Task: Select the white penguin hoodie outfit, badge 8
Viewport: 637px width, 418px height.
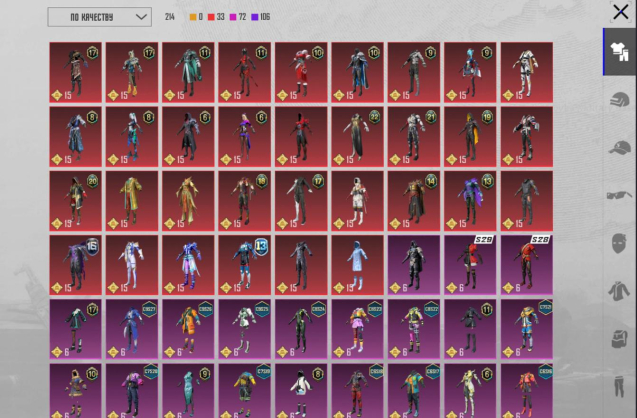Action: [x=301, y=391]
